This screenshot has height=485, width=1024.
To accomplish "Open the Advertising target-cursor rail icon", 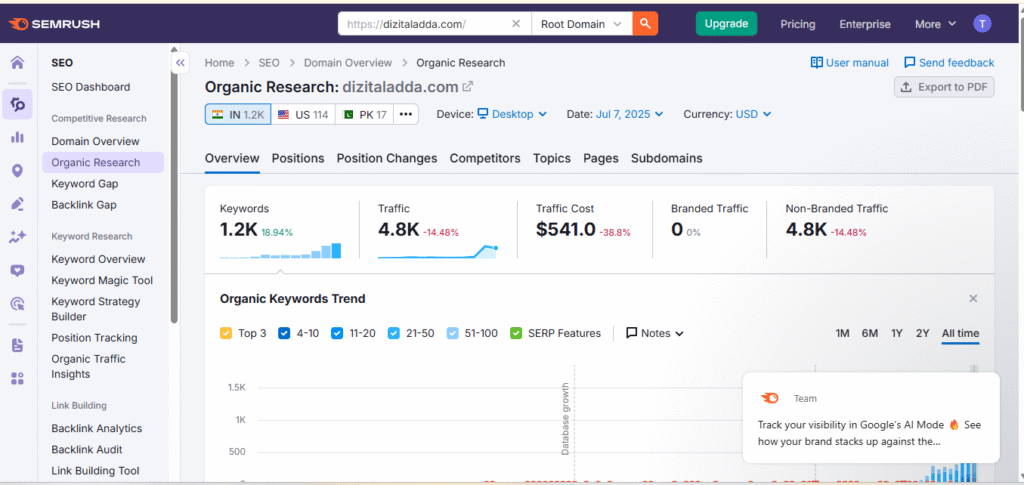I will pyautogui.click(x=18, y=304).
